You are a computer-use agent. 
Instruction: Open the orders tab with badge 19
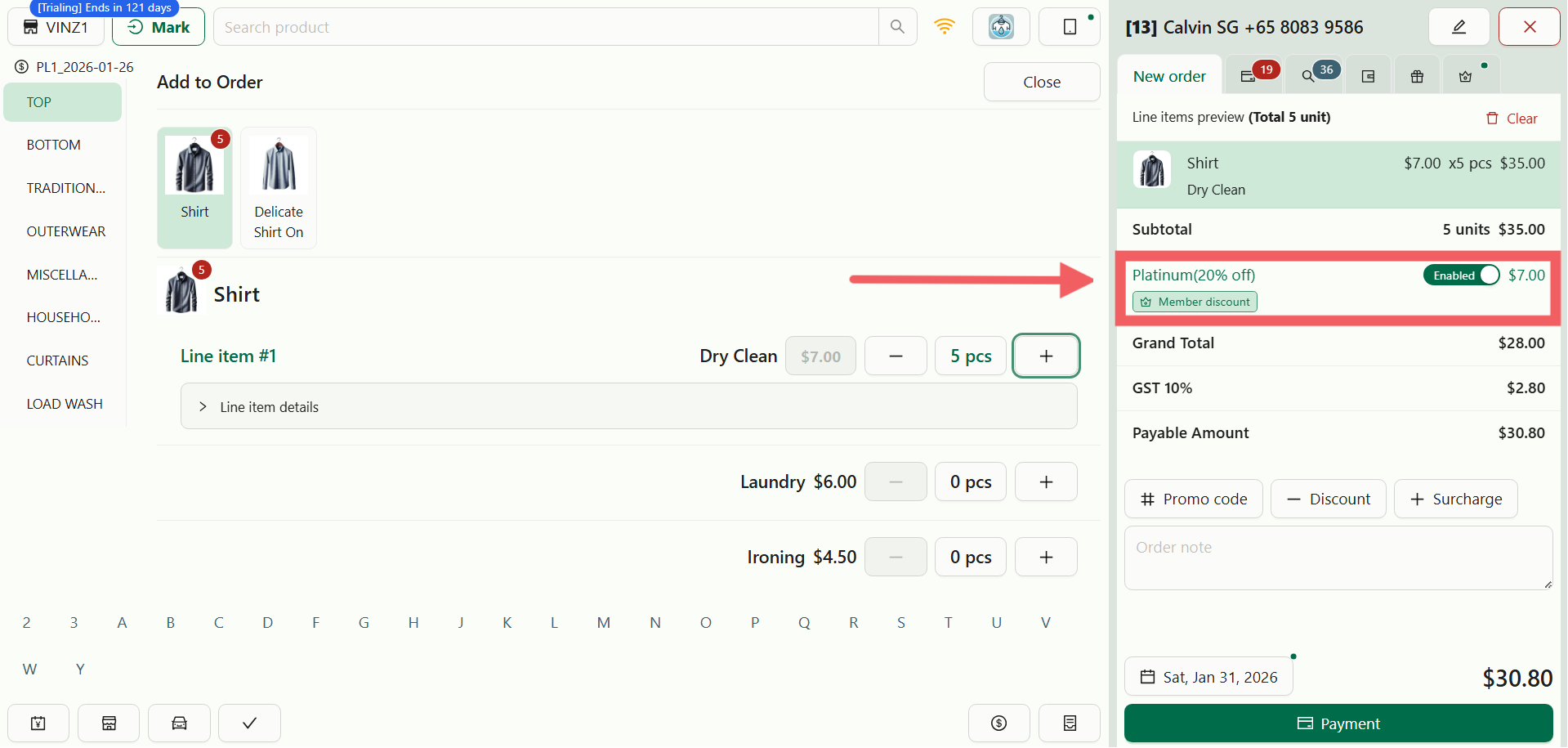[1255, 75]
